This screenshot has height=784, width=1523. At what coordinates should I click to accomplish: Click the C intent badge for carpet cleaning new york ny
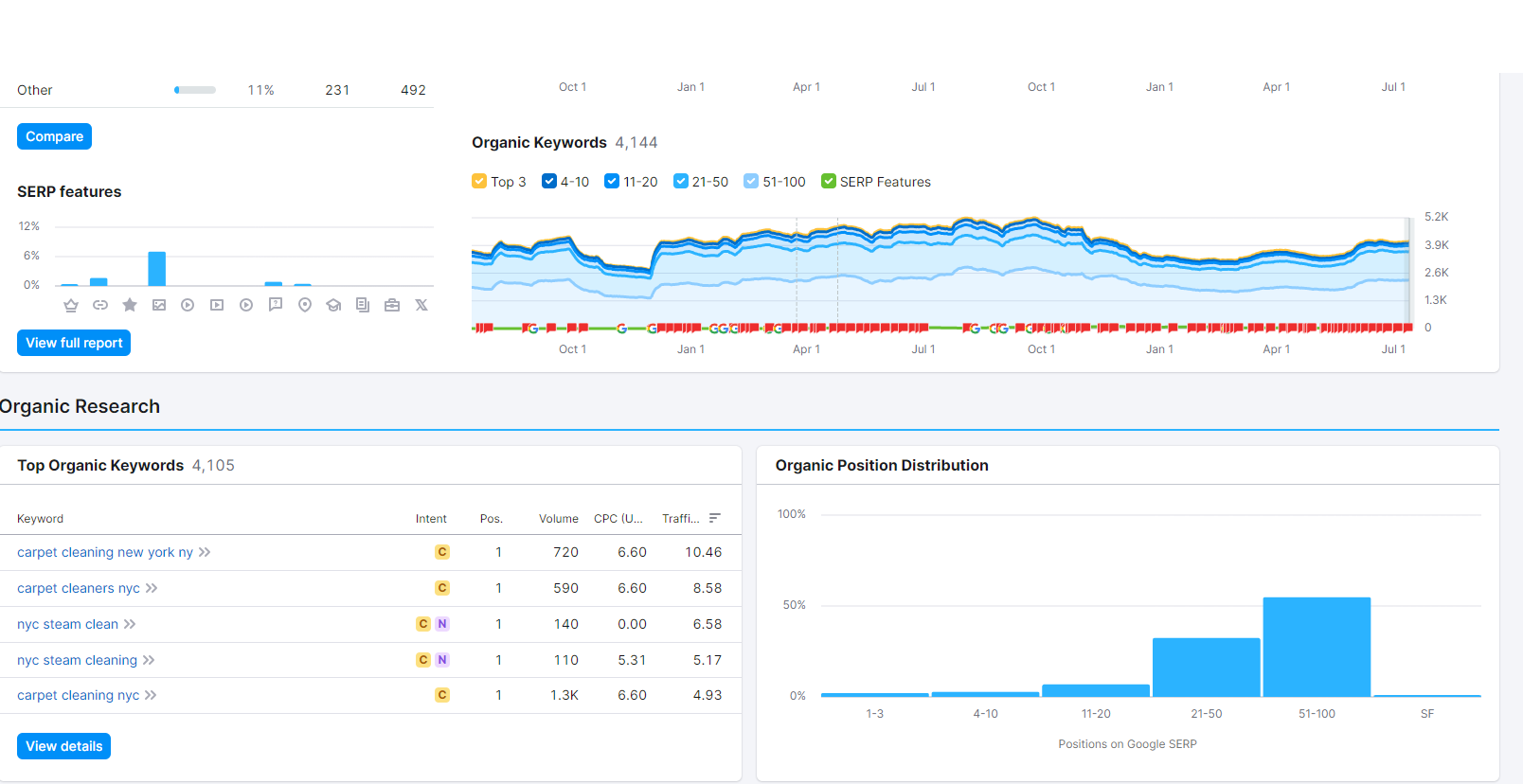(x=442, y=552)
